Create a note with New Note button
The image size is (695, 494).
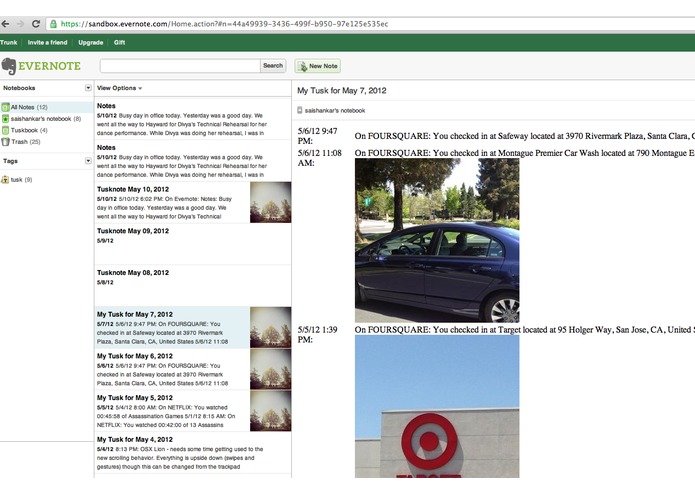(x=318, y=66)
